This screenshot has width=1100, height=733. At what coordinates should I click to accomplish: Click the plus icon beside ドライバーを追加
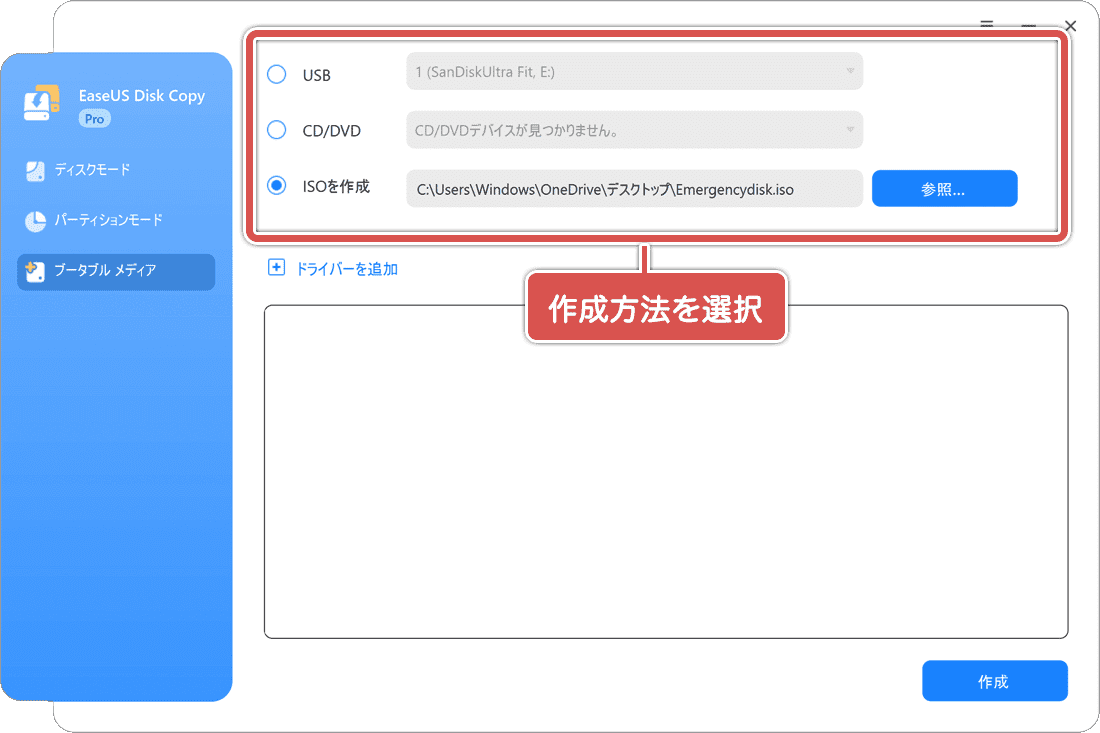(276, 268)
